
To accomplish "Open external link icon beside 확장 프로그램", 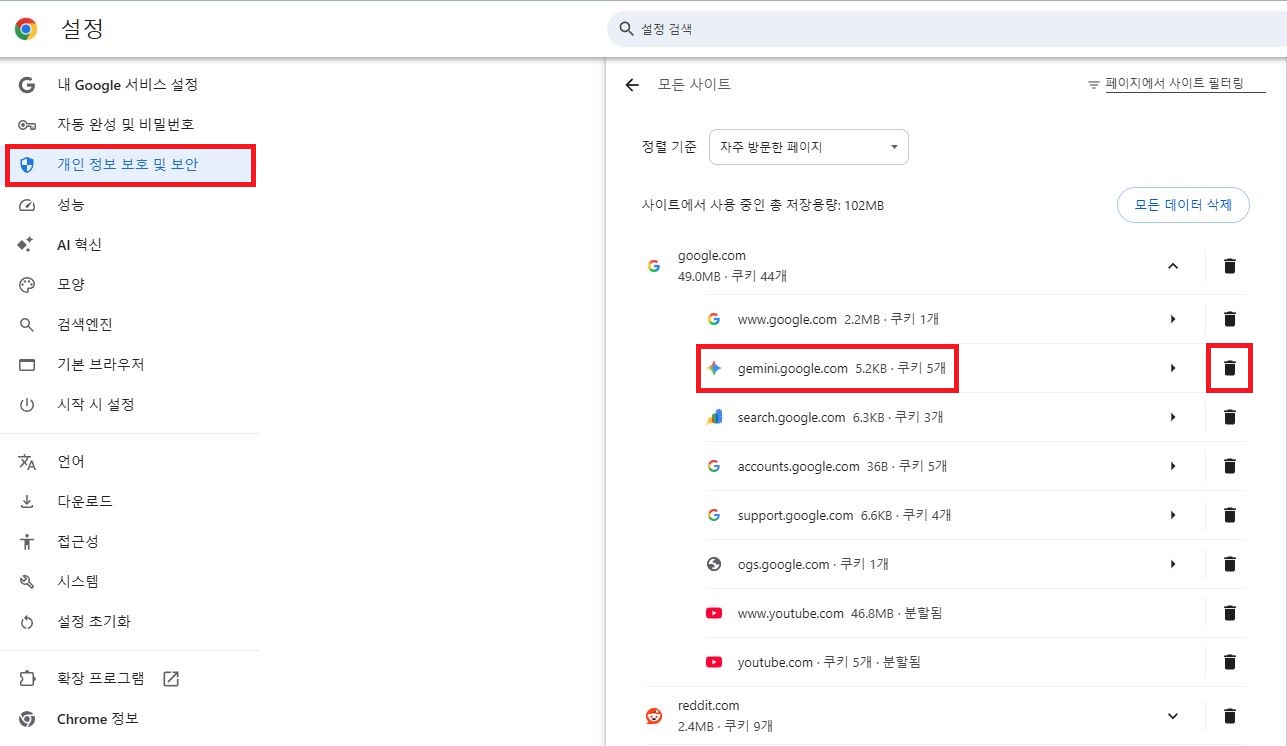I will [171, 679].
